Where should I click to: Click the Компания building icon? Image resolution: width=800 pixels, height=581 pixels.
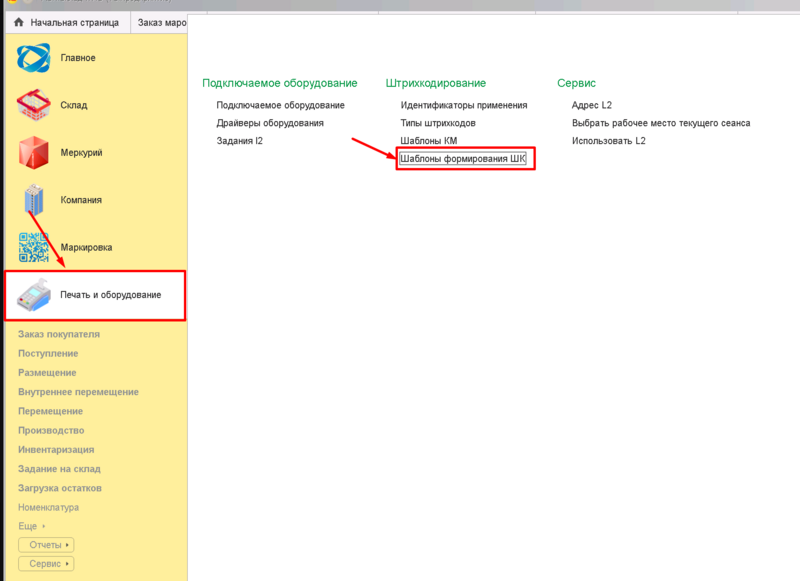[34, 199]
